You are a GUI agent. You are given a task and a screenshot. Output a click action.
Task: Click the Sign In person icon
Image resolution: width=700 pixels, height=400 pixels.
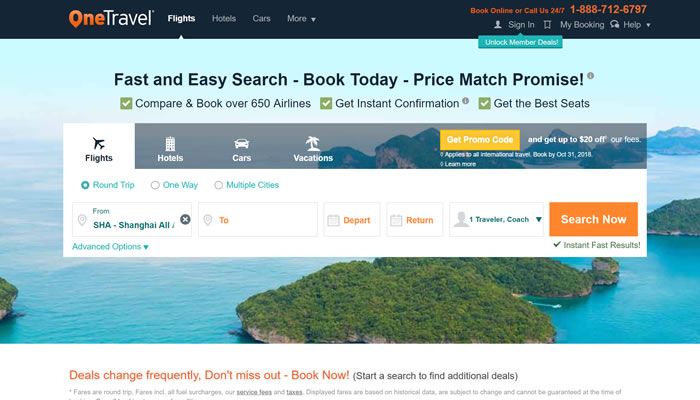pyautogui.click(x=498, y=25)
